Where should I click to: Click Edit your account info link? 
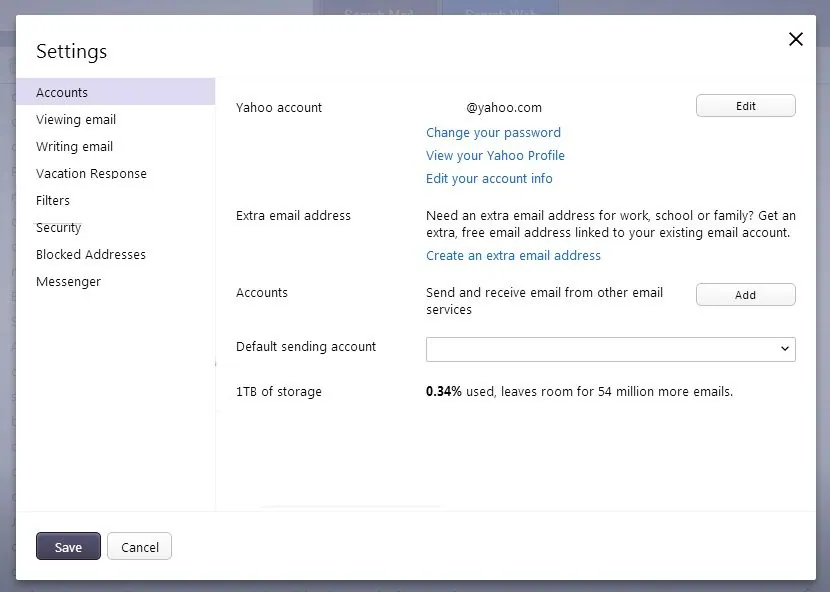(489, 178)
